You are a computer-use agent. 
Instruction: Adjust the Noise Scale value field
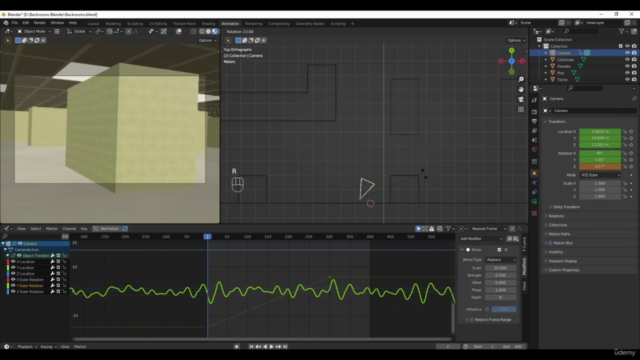tap(501, 268)
